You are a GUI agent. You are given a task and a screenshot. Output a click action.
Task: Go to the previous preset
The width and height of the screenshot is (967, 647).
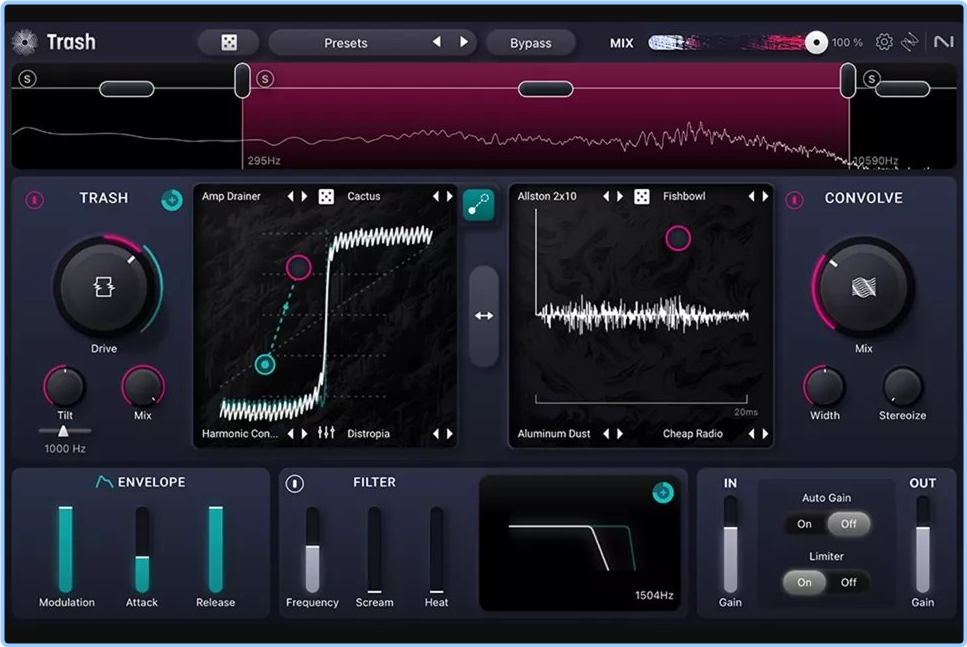(437, 42)
